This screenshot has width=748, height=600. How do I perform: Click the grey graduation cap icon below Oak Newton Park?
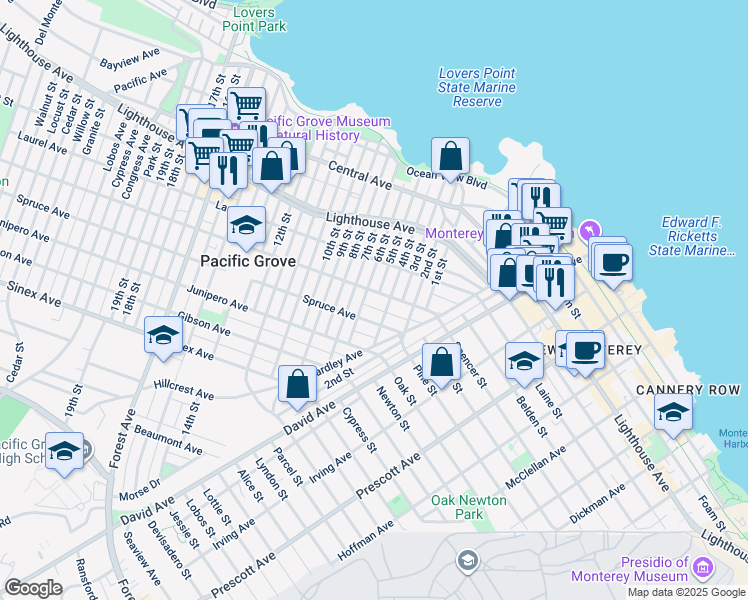(x=468, y=561)
